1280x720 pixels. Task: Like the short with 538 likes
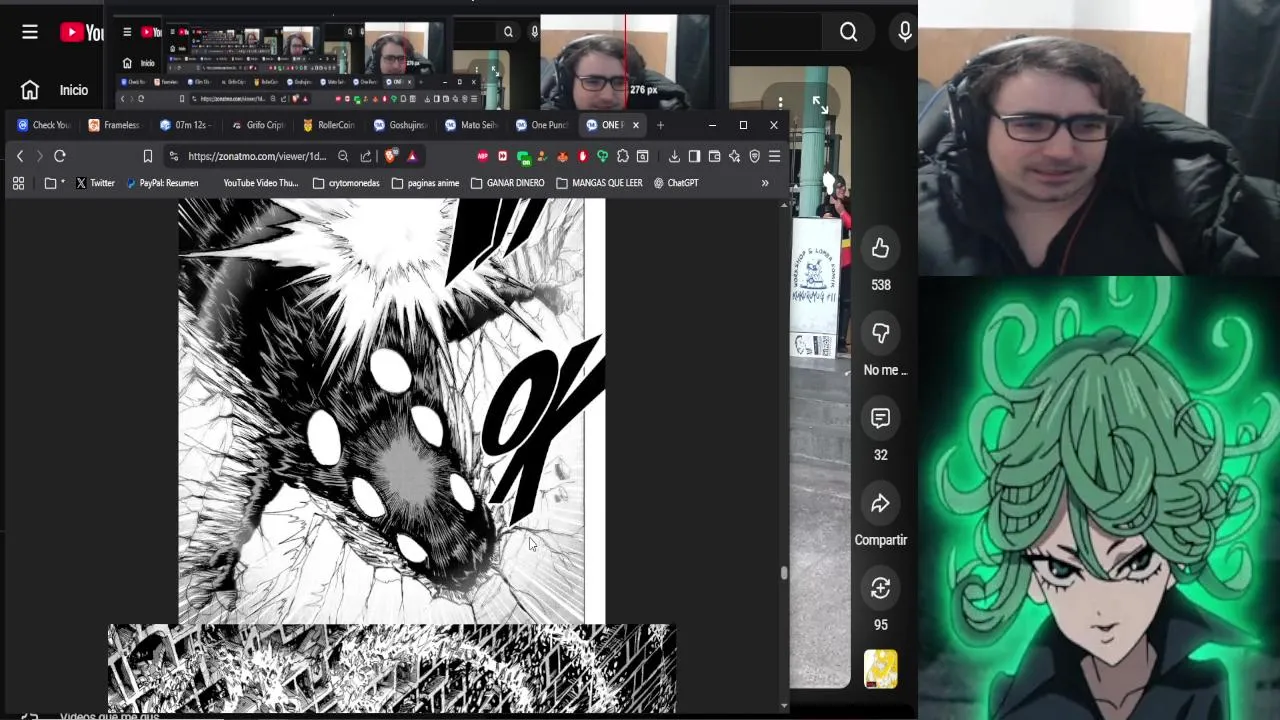point(880,248)
